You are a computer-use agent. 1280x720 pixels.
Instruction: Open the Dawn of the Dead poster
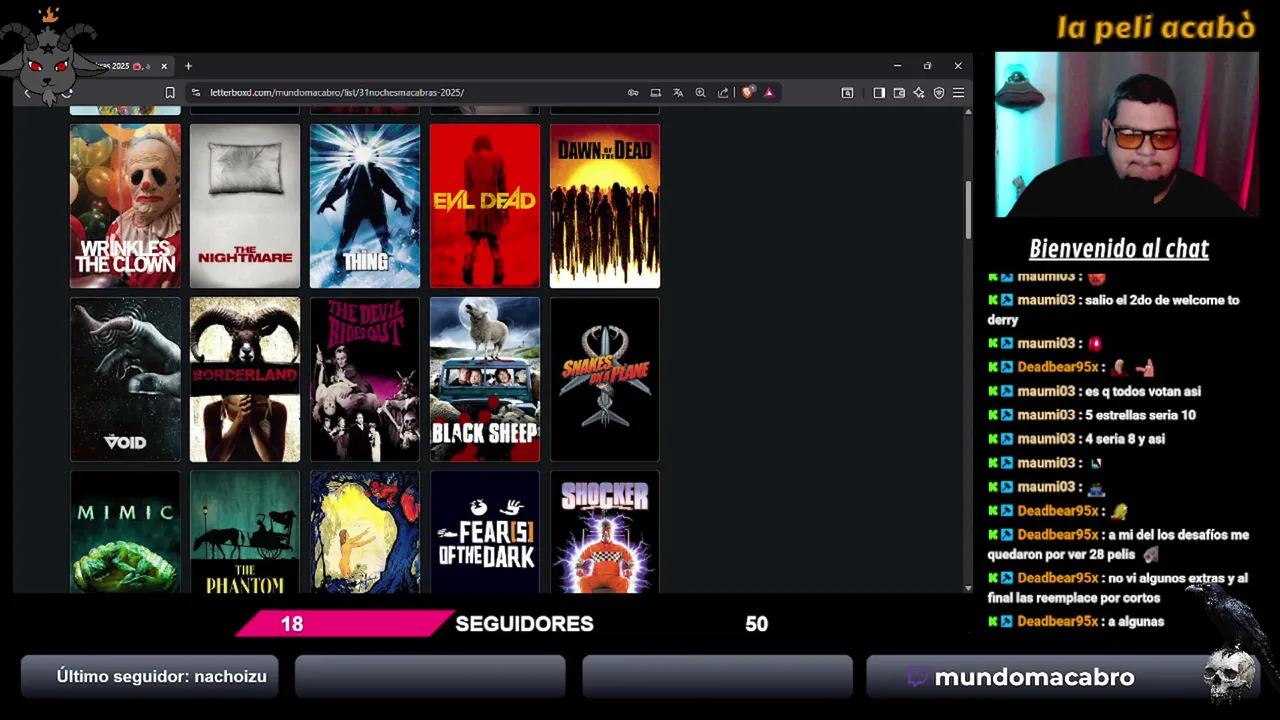point(605,206)
